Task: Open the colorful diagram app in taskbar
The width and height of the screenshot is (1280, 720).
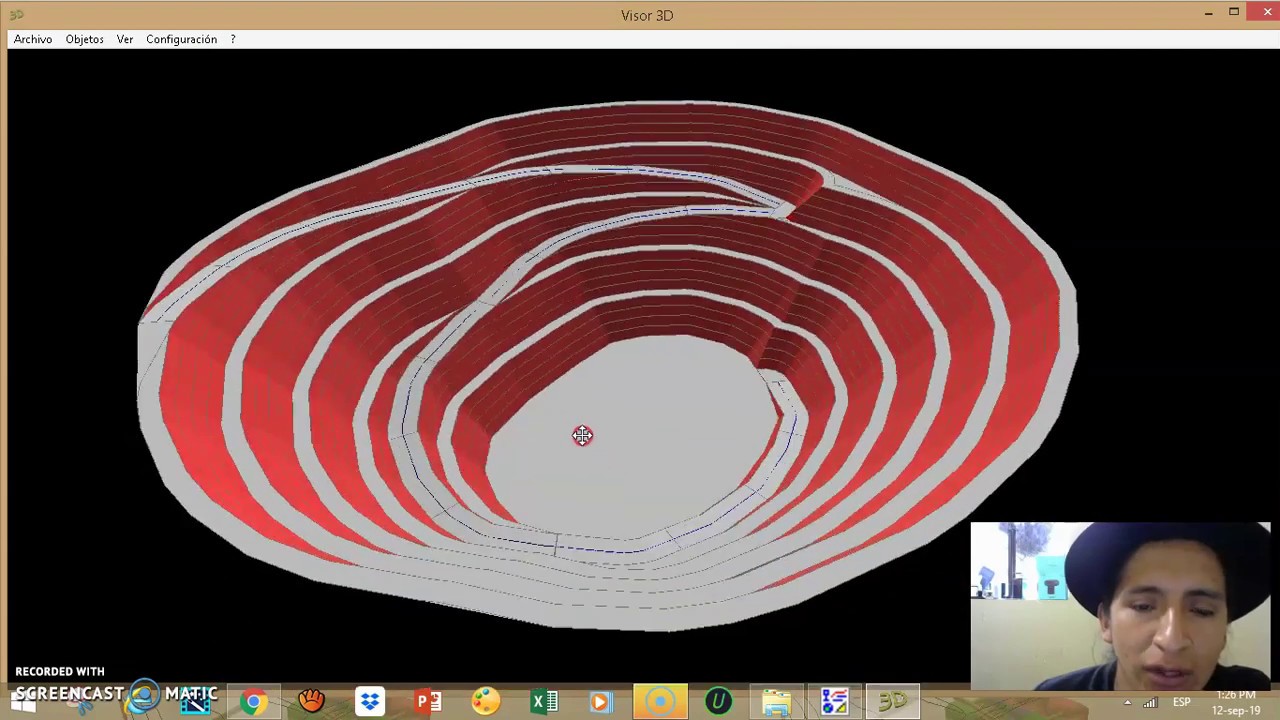Action: [834, 702]
